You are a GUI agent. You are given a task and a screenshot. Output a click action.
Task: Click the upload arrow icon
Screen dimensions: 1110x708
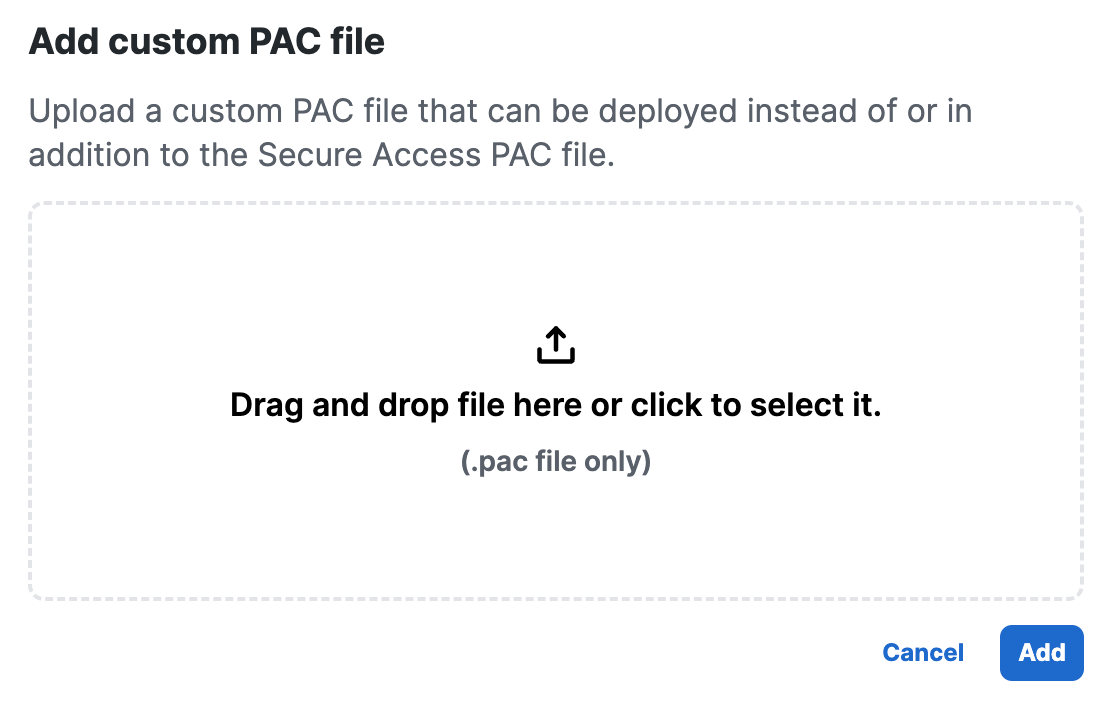click(x=556, y=345)
